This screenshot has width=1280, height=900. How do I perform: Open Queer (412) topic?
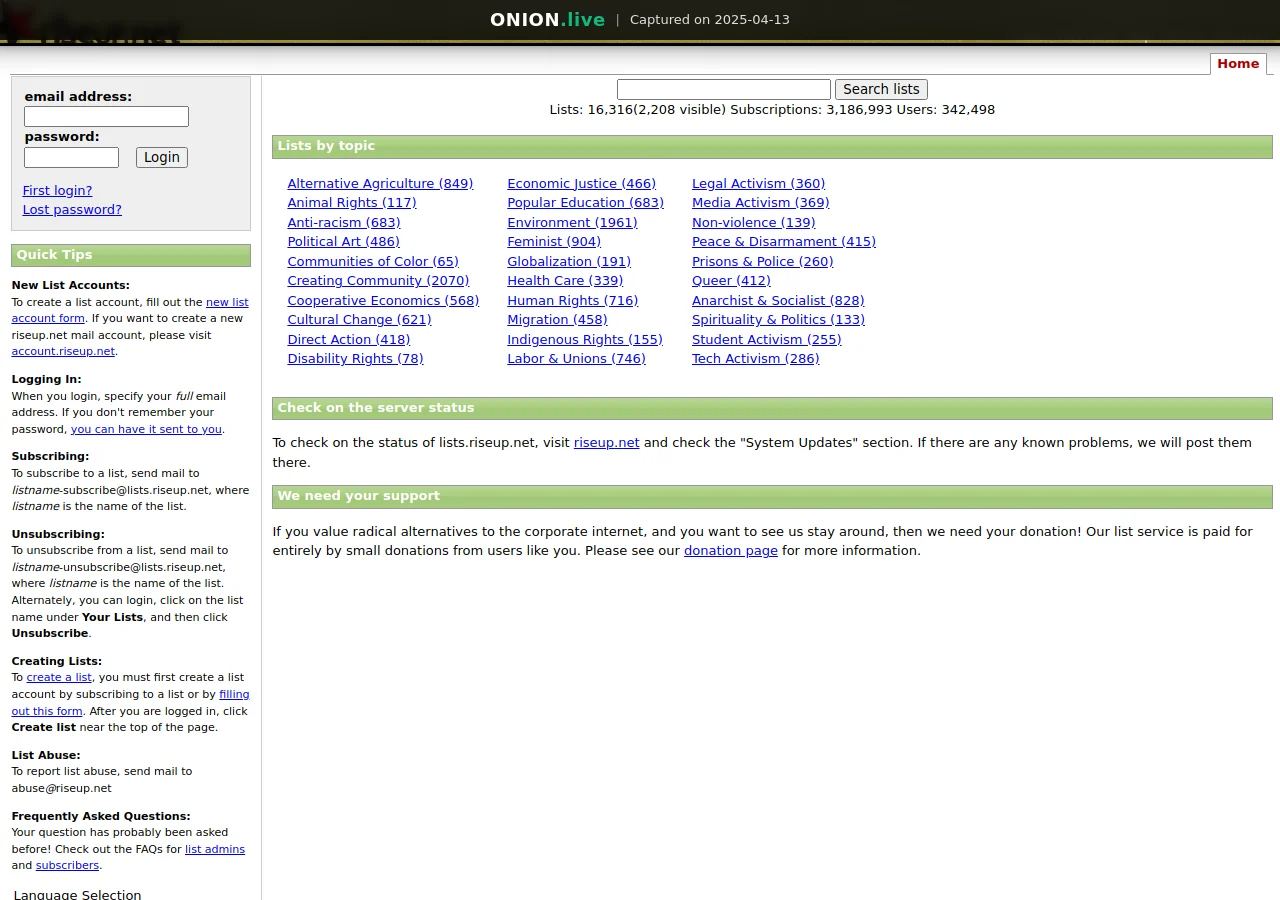tap(732, 281)
